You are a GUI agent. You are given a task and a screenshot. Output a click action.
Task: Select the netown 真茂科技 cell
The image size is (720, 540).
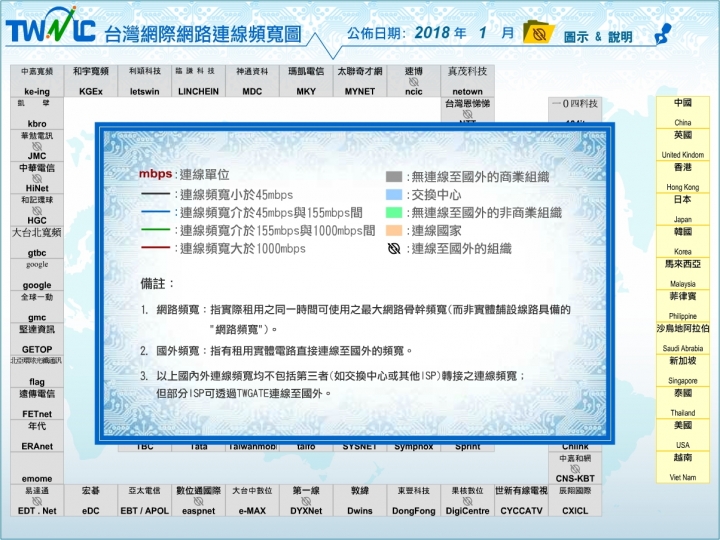click(x=467, y=81)
